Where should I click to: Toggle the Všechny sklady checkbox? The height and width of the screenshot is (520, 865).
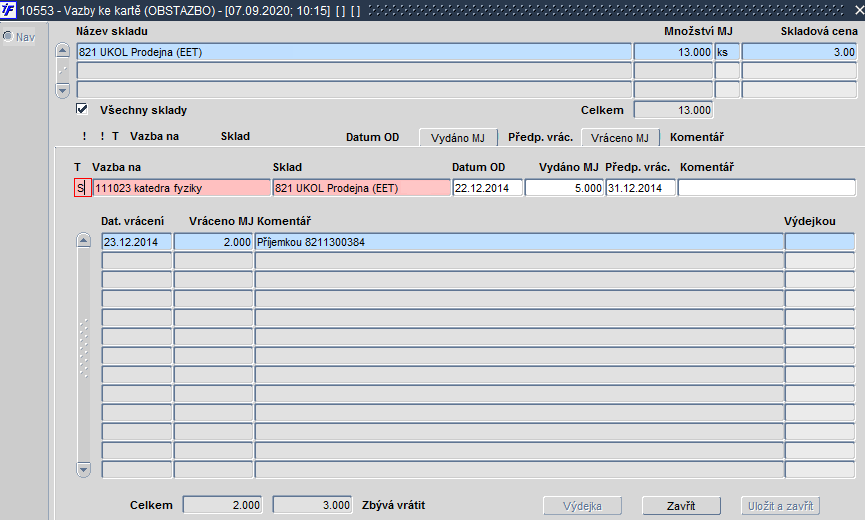click(82, 109)
